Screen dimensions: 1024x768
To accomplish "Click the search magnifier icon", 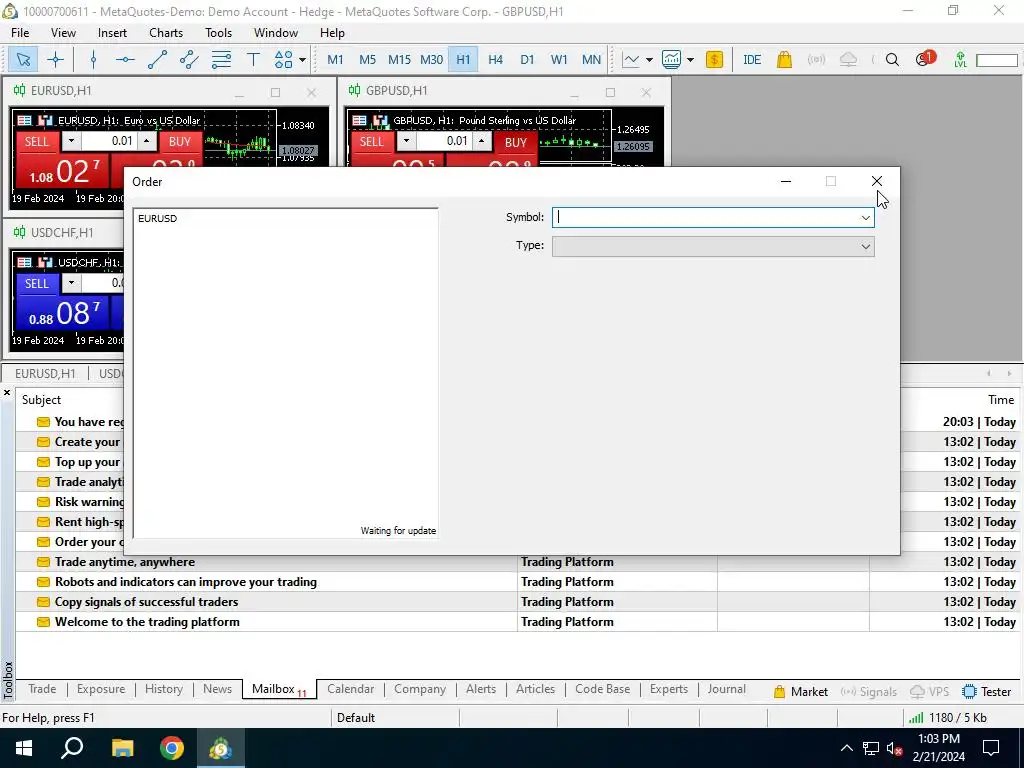I will pyautogui.click(x=892, y=59).
